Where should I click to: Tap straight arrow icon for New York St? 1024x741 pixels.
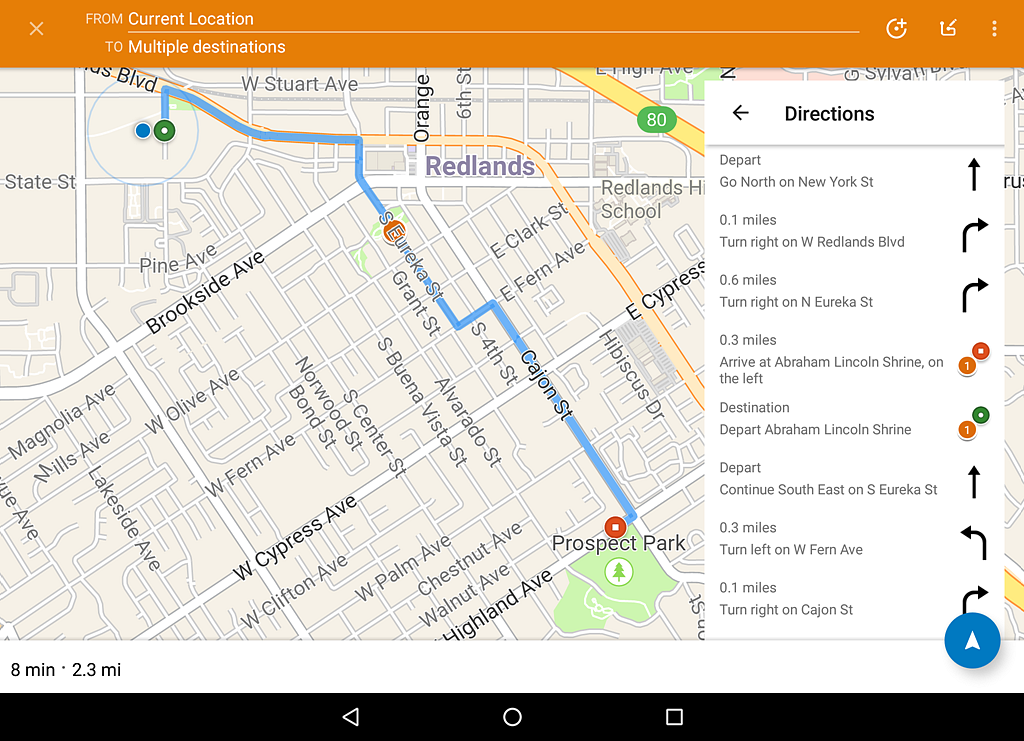tap(974, 174)
